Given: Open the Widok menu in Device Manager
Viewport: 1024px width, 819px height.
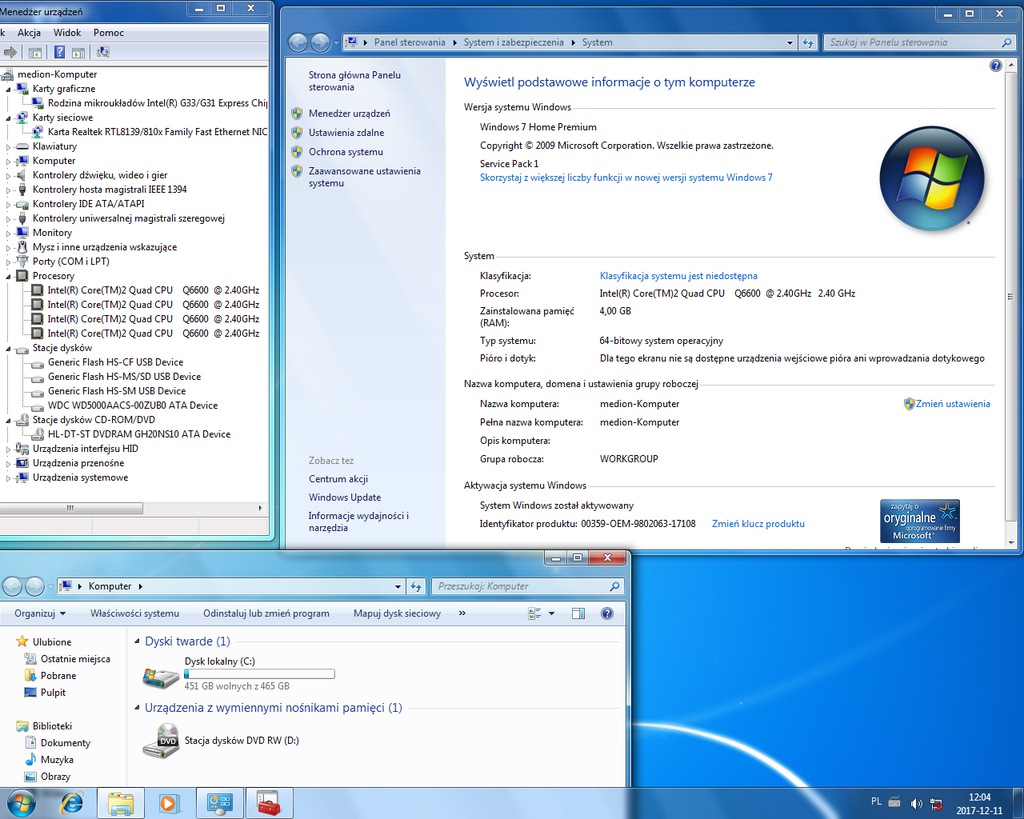Looking at the screenshot, I should (67, 33).
